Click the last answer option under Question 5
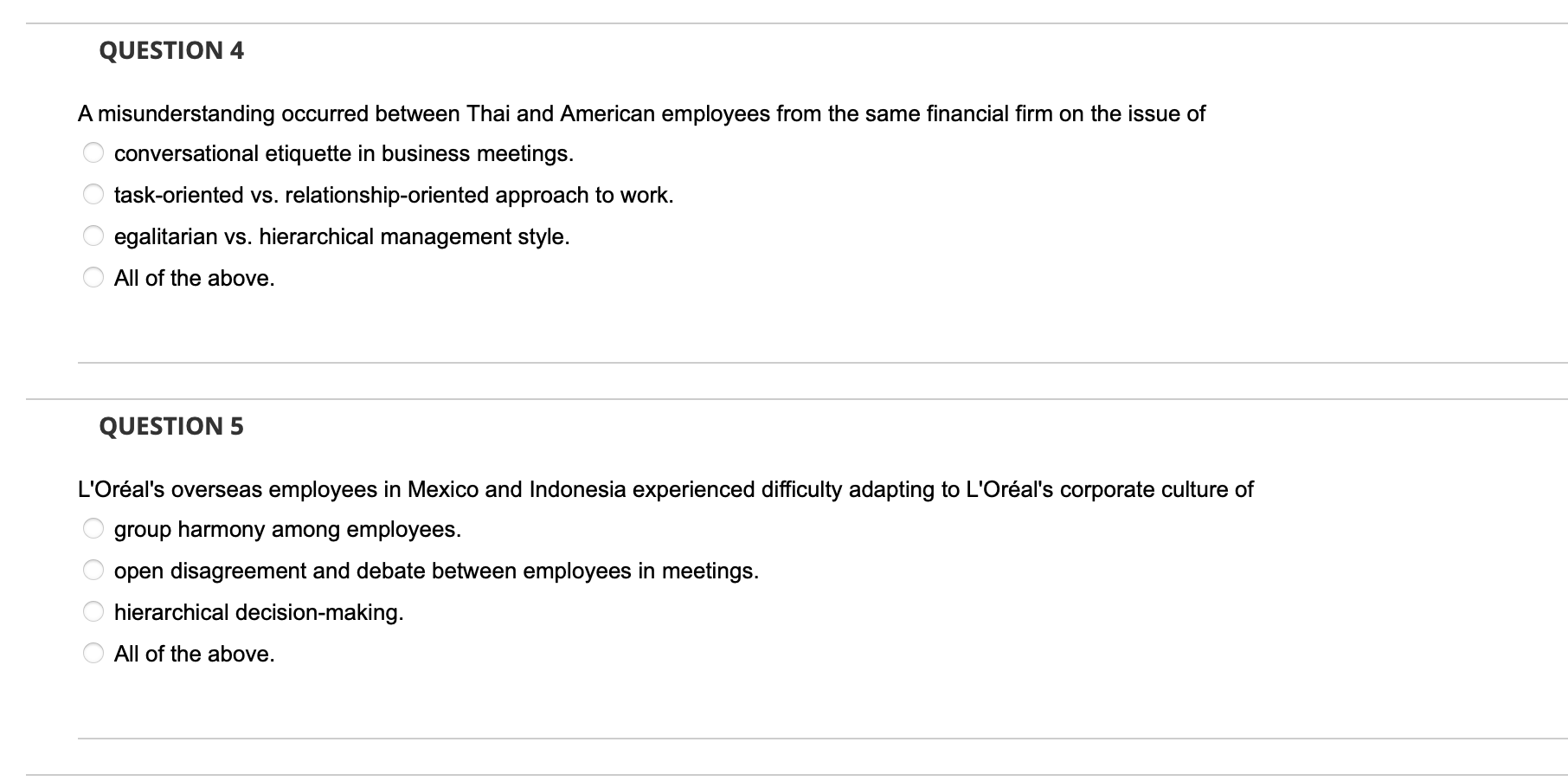Screen dimensions: 1568x781 coord(93,653)
